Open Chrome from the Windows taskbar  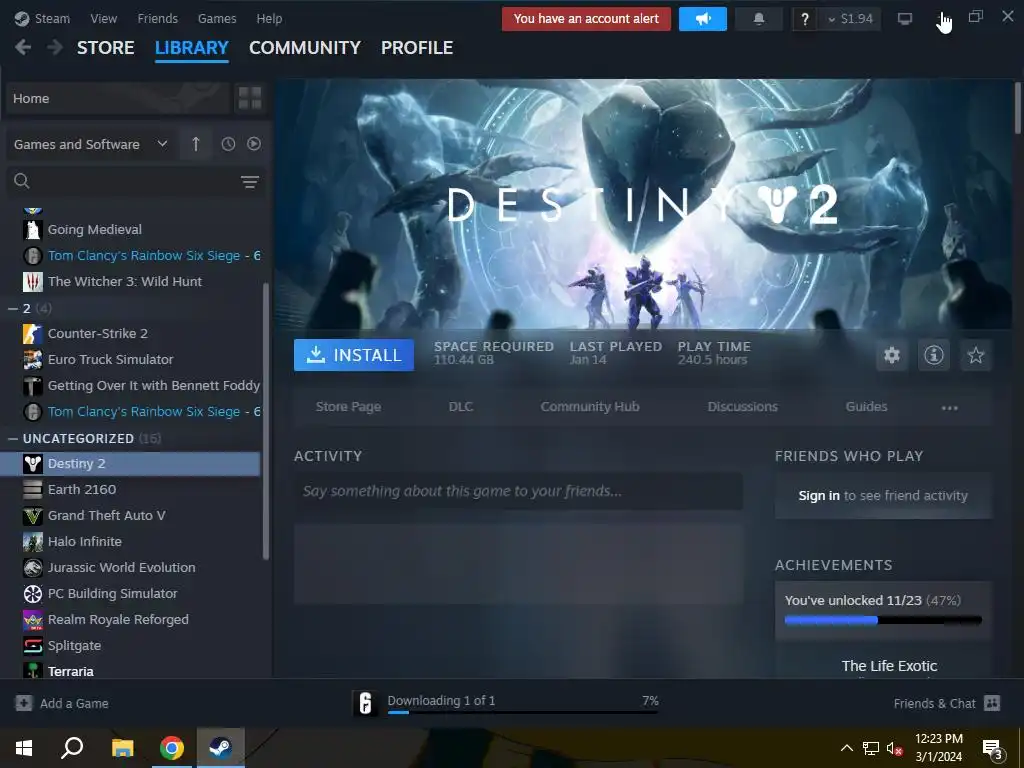[172, 748]
